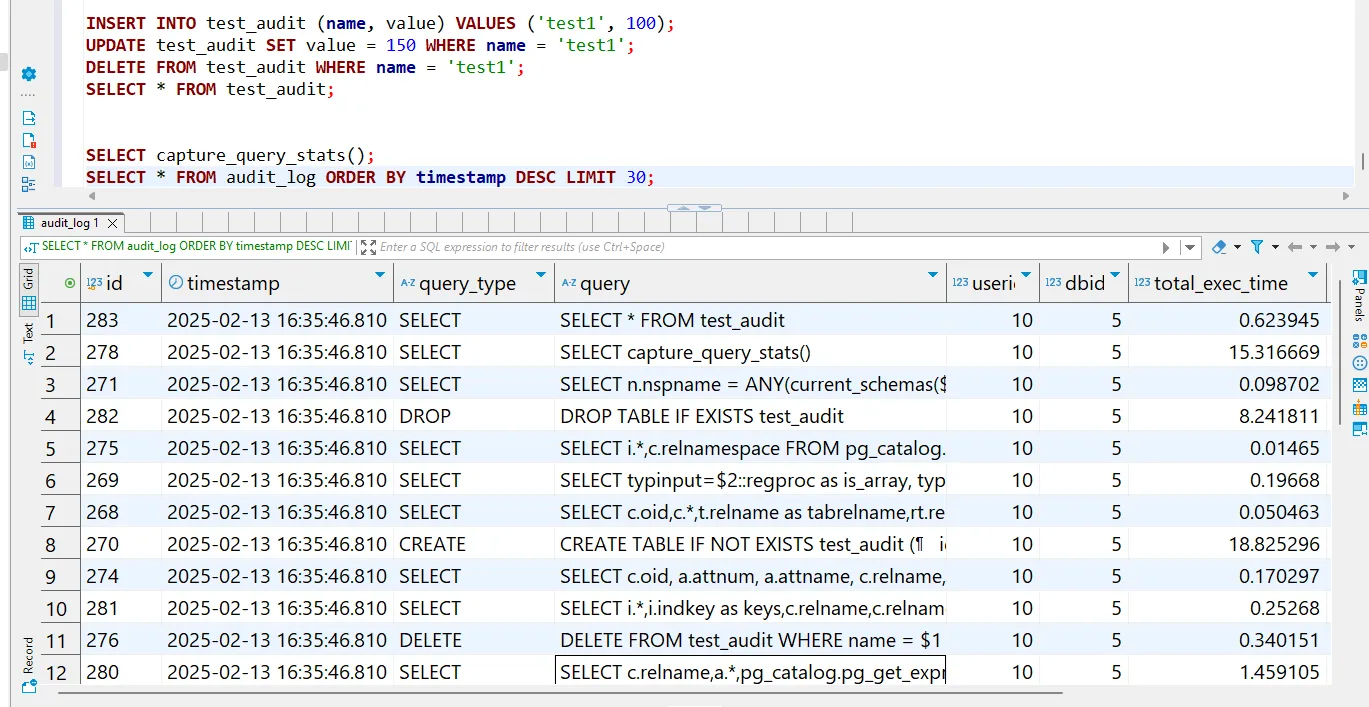
Task: Open the total_exec_time column dropdown arrow
Action: (x=1313, y=275)
